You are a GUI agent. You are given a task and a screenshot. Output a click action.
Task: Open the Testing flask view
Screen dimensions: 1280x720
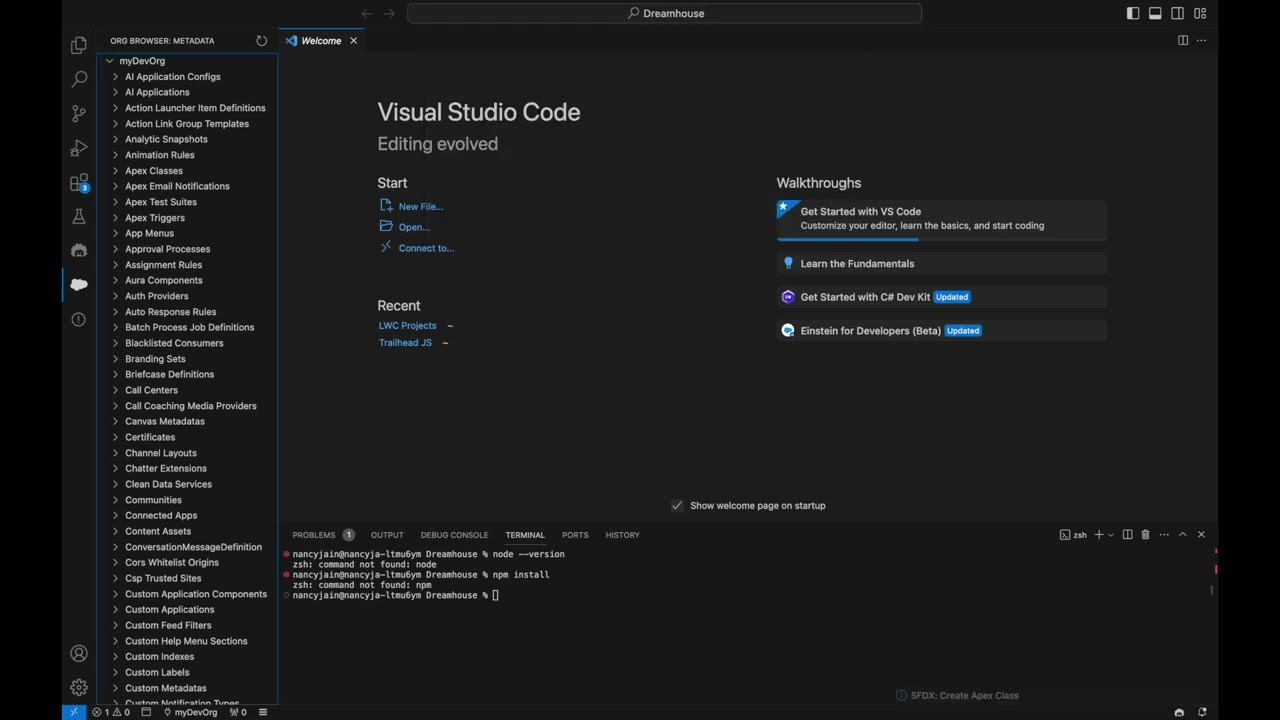(79, 216)
